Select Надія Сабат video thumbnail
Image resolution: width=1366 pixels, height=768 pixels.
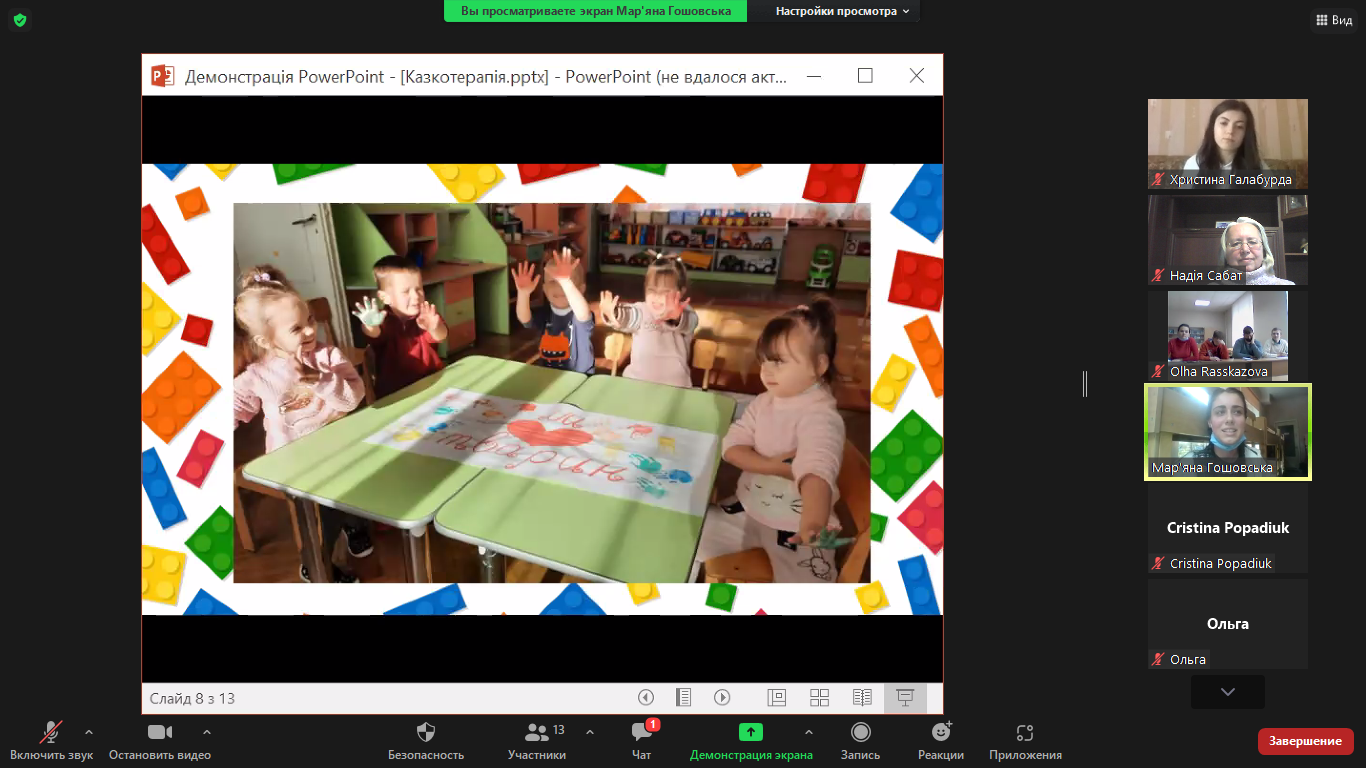tap(1227, 240)
